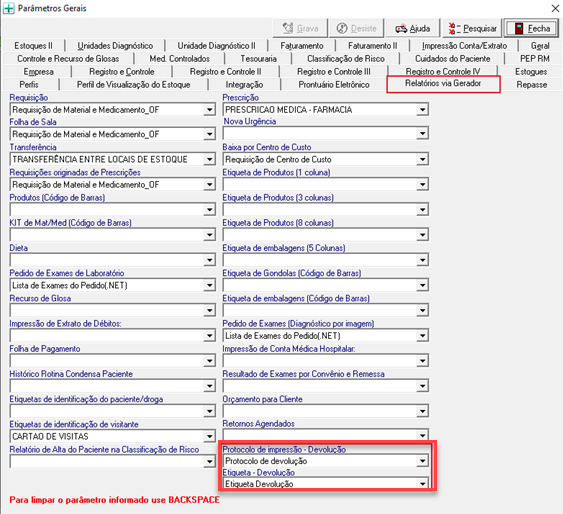Click the Fecha close button

[532, 28]
